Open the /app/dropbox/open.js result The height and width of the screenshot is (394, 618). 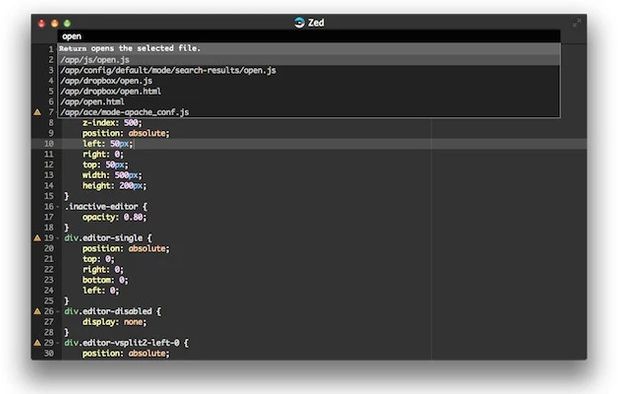click(309, 81)
